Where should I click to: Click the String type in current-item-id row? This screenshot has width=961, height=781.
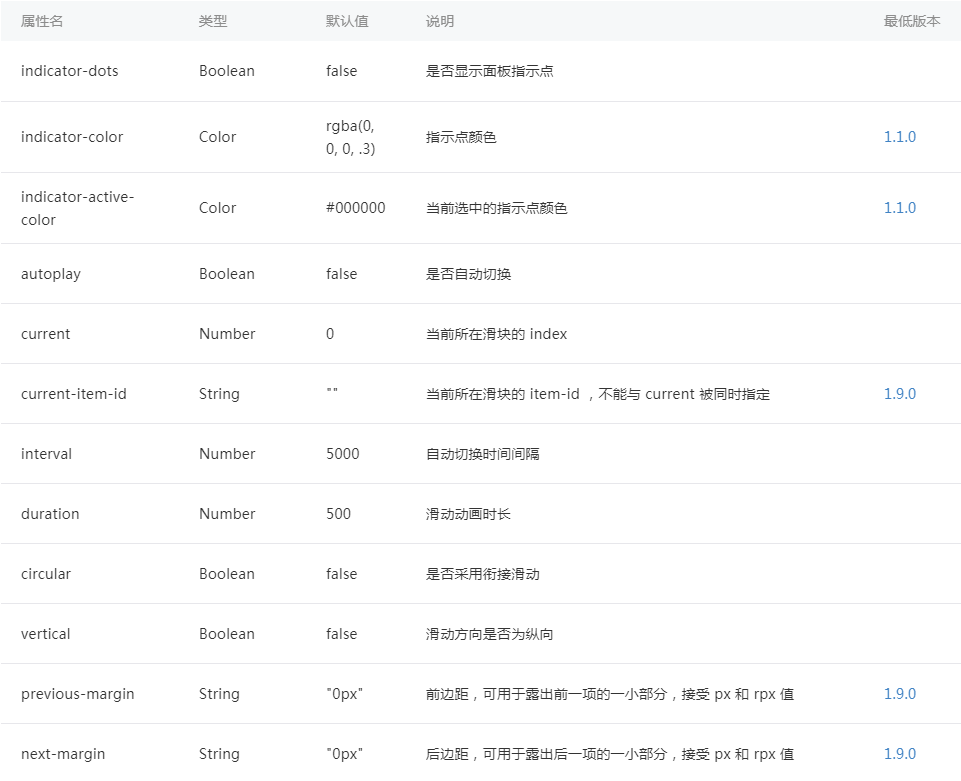point(219,394)
